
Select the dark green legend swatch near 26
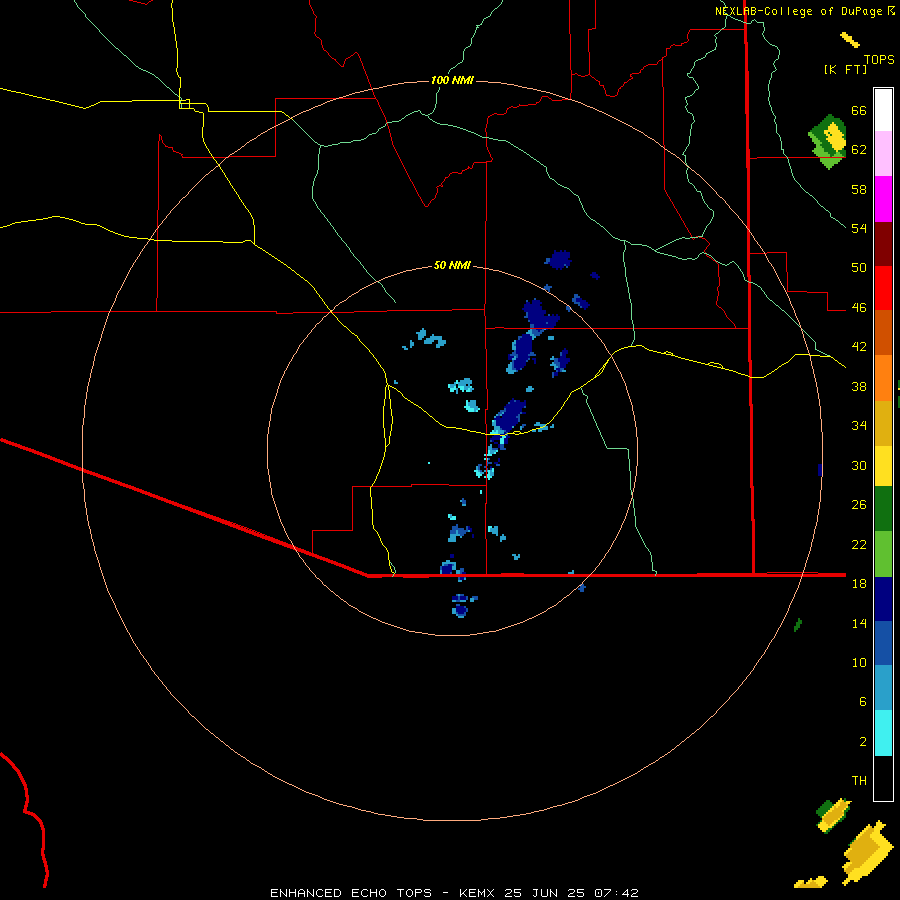click(x=883, y=509)
